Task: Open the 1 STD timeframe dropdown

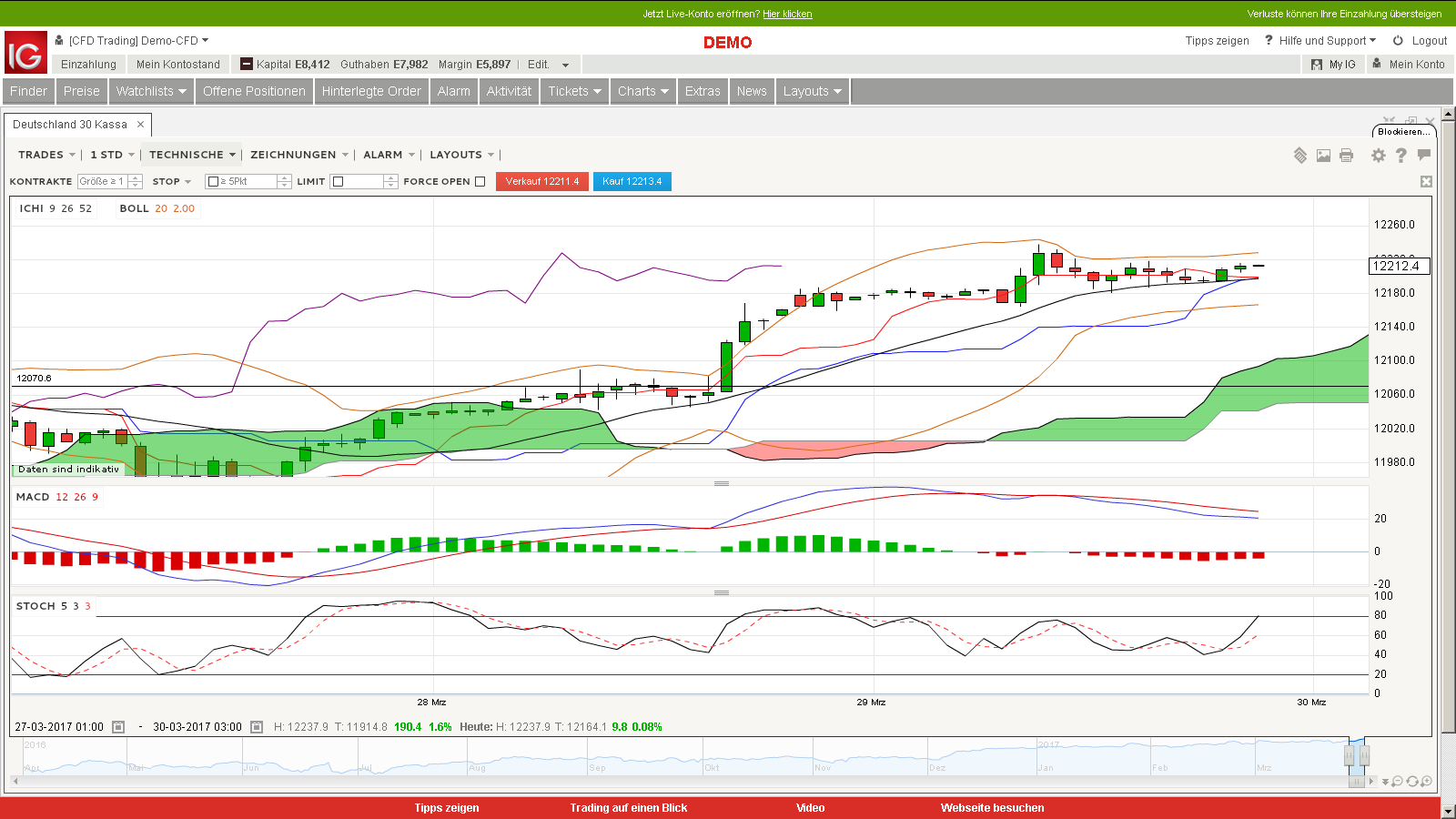Action: [111, 155]
